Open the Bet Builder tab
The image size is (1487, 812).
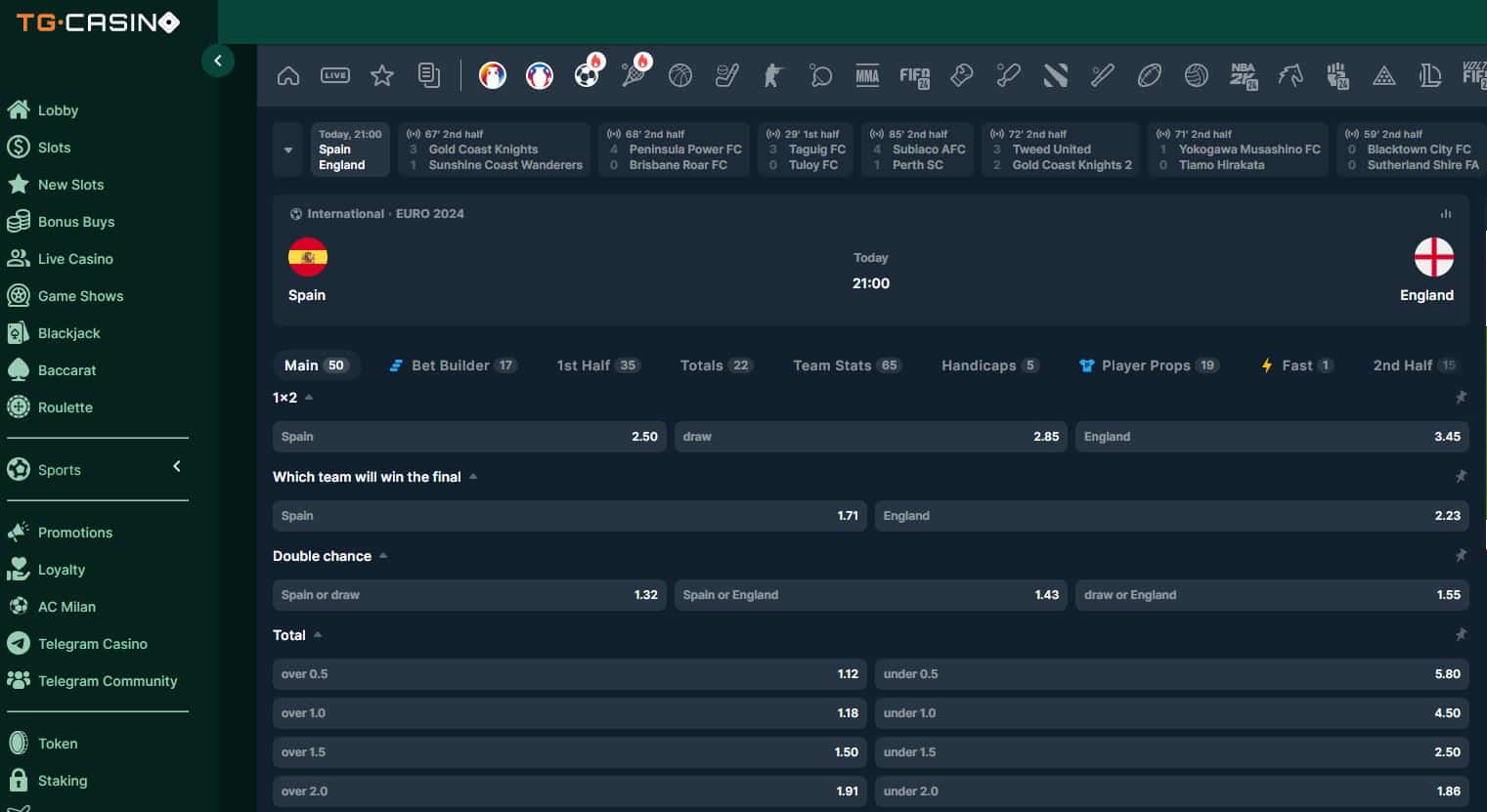[x=453, y=365]
